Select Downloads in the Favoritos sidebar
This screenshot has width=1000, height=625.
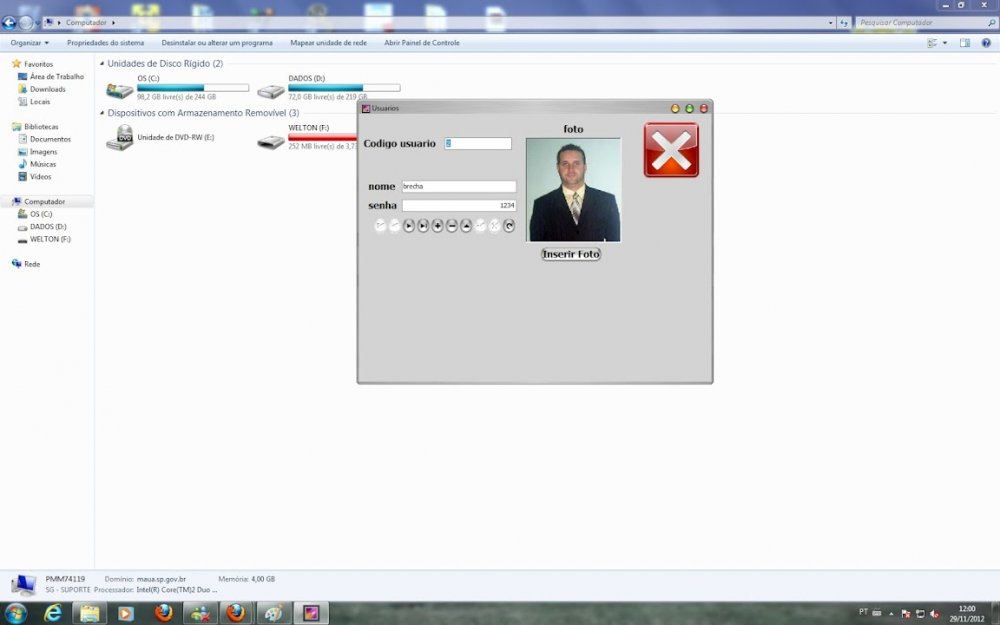47,89
